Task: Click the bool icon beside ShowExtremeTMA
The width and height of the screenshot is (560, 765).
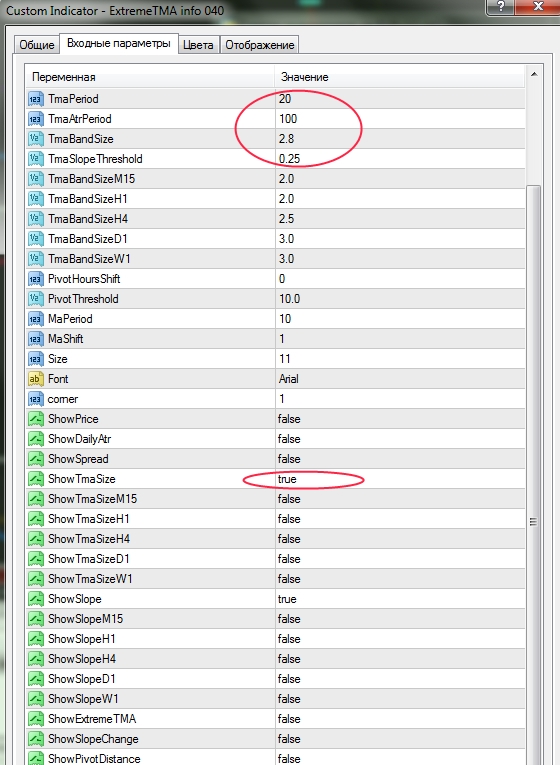Action: [36, 719]
